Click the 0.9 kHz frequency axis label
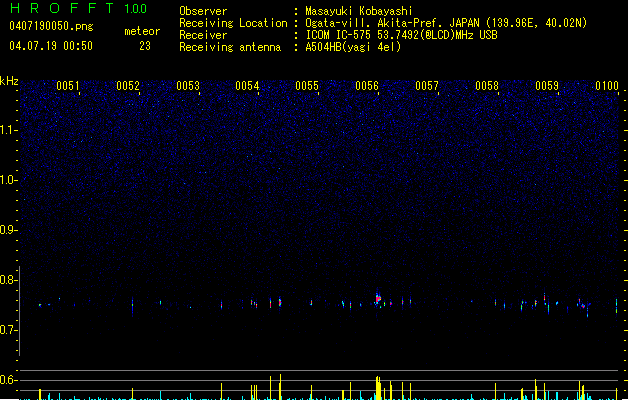This screenshot has width=629, height=400. [x=8, y=230]
